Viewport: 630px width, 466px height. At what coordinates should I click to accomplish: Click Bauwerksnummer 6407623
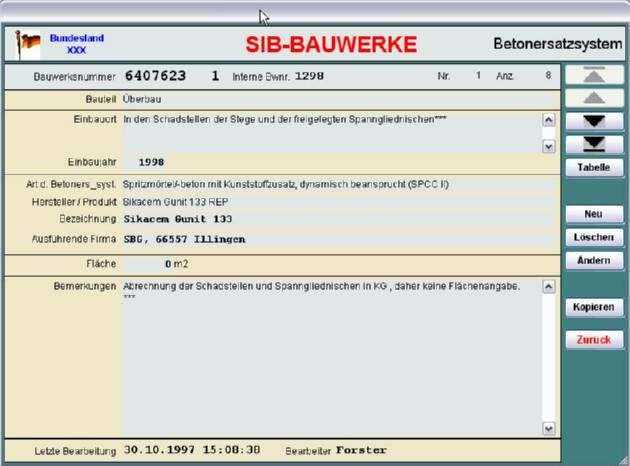pos(155,76)
